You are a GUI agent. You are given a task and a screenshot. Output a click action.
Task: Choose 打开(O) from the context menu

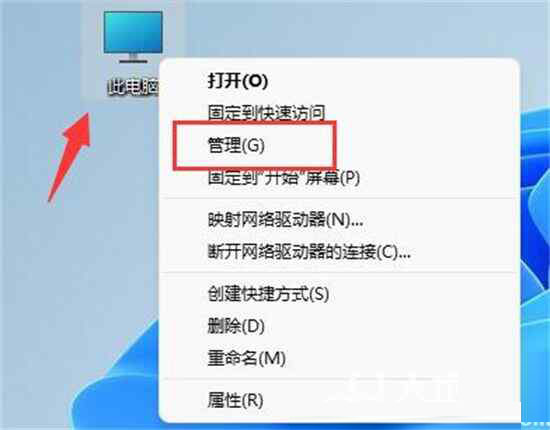(238, 81)
